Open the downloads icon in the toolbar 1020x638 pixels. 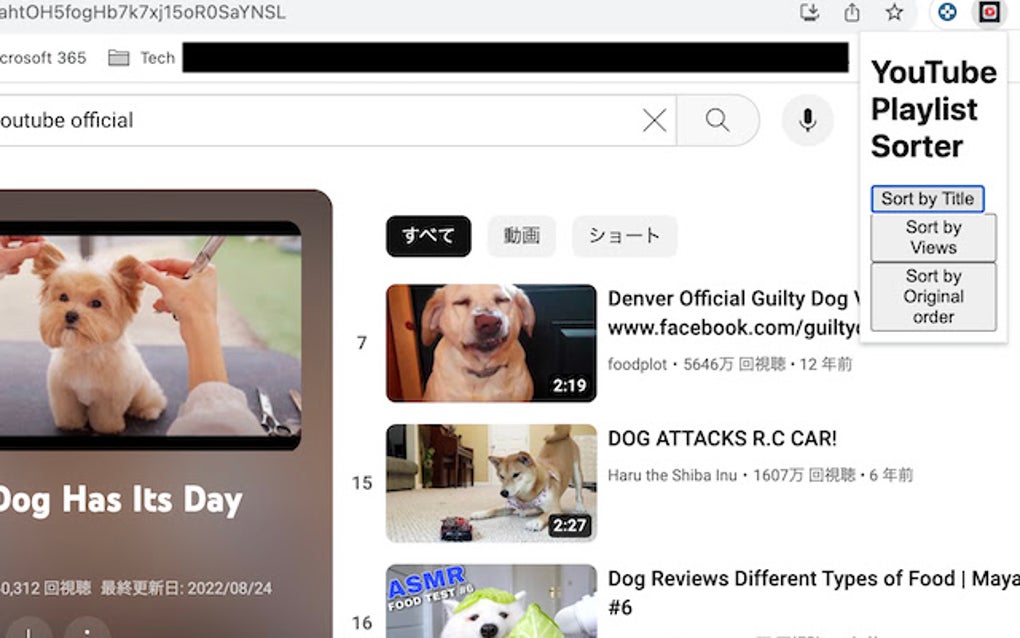tap(811, 14)
